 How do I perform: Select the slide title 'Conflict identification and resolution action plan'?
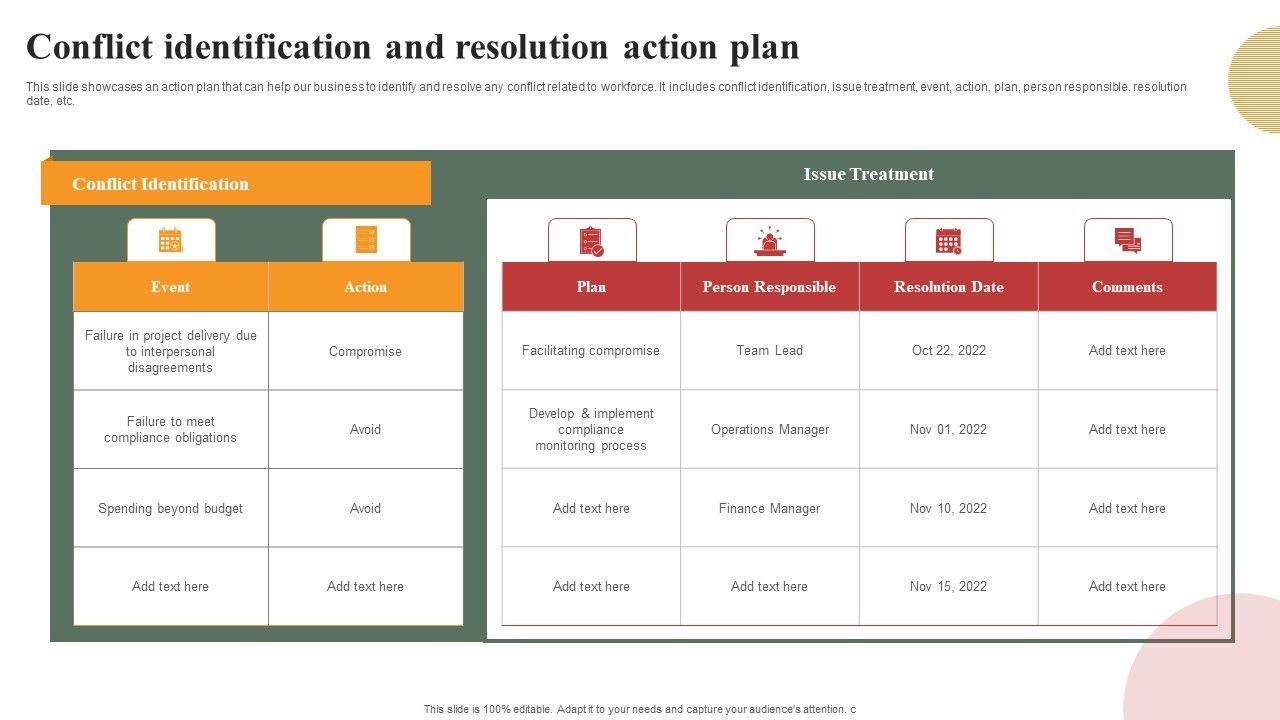pyautogui.click(x=413, y=47)
